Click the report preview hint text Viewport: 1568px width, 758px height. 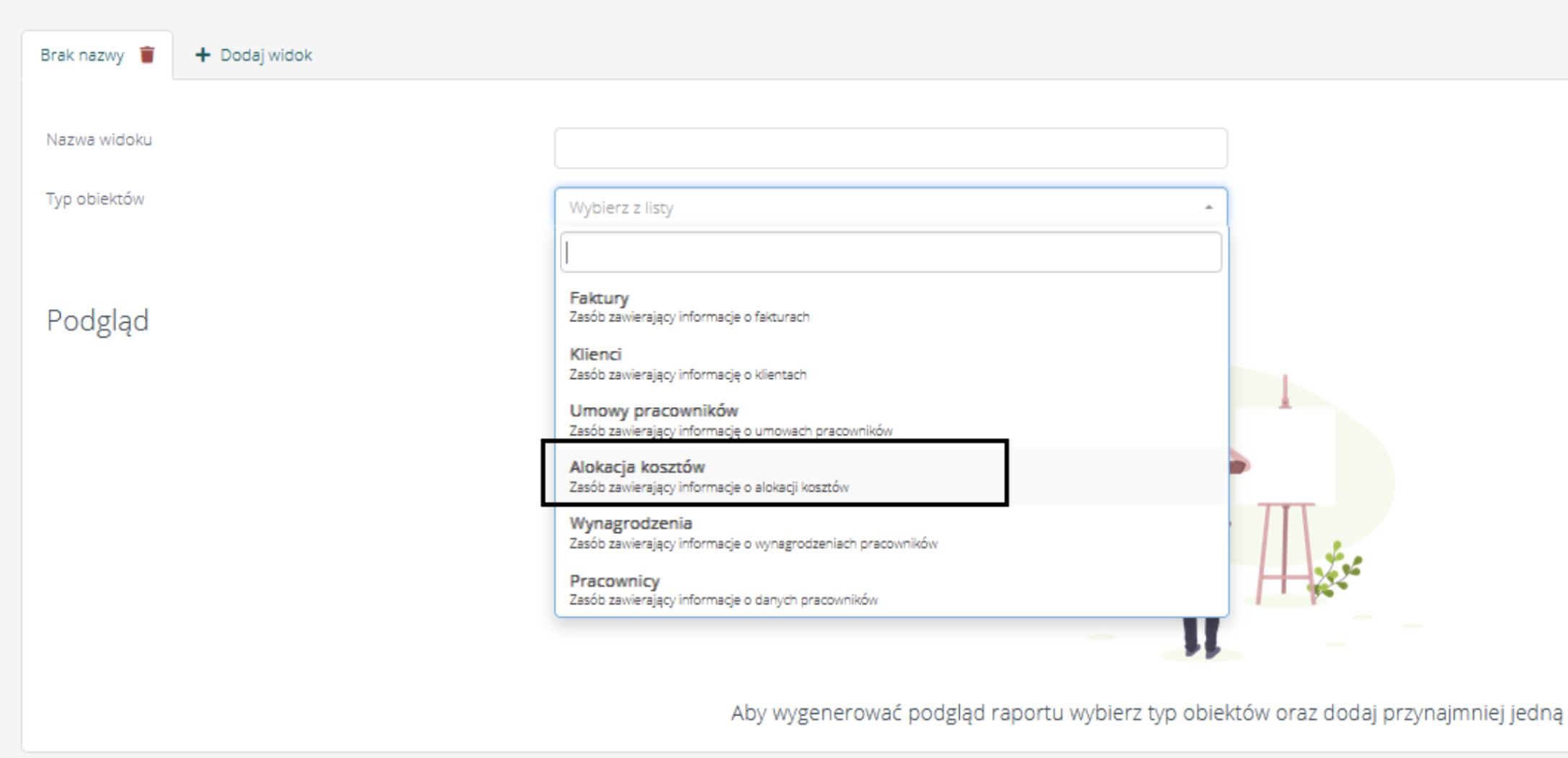tap(1146, 713)
